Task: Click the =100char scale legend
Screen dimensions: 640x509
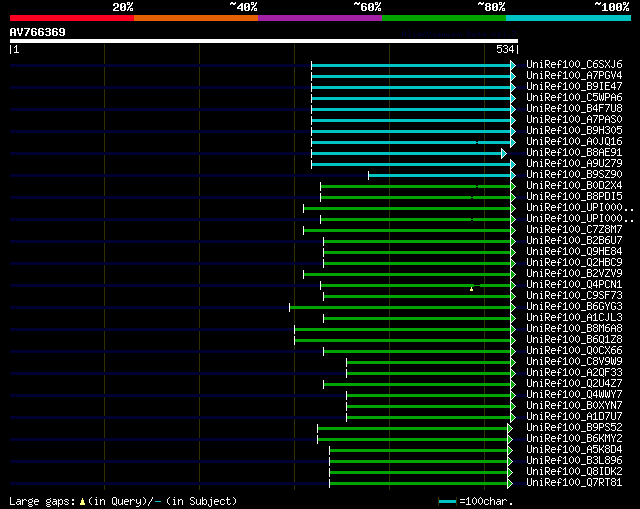Action: 476,501
